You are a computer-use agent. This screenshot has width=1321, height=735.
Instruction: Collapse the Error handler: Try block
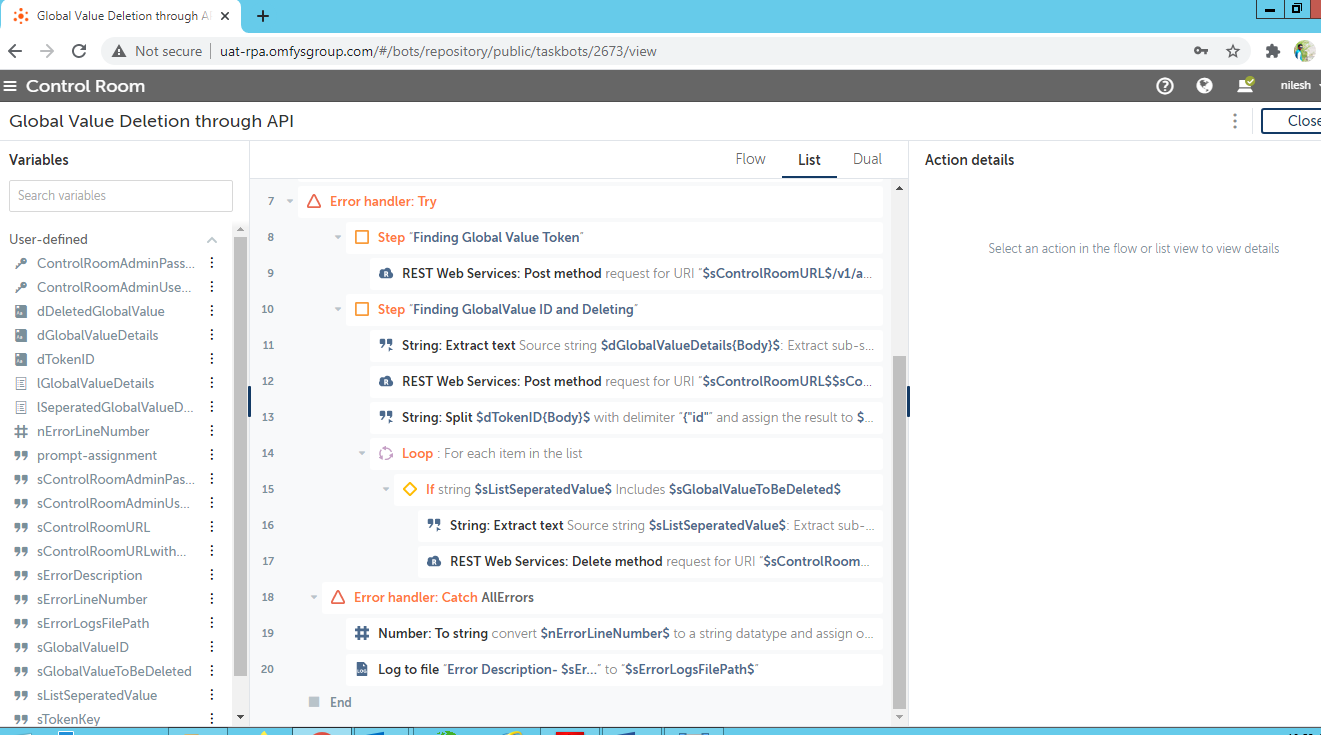[x=290, y=202]
